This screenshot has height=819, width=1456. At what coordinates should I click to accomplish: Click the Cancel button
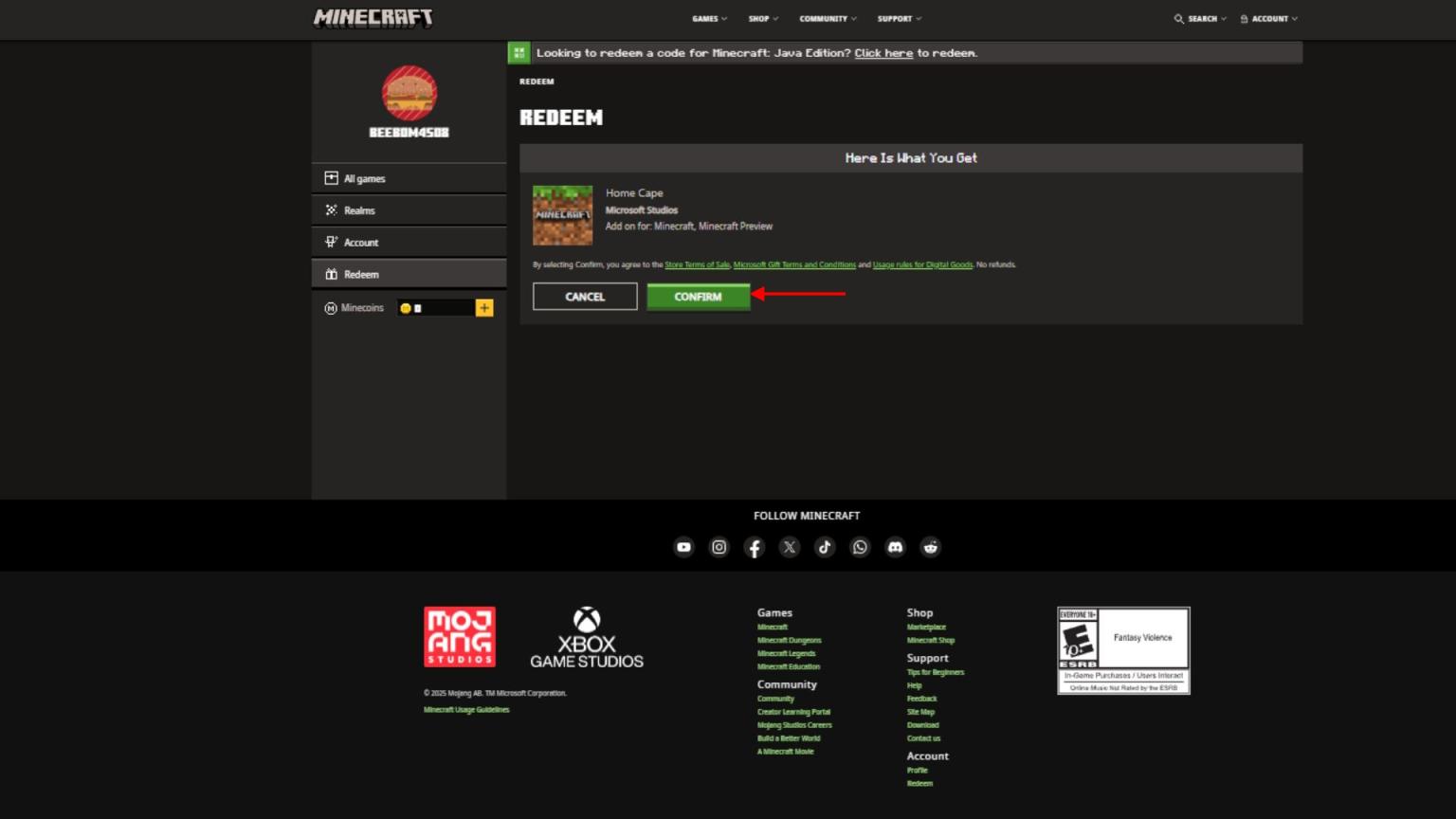click(585, 297)
